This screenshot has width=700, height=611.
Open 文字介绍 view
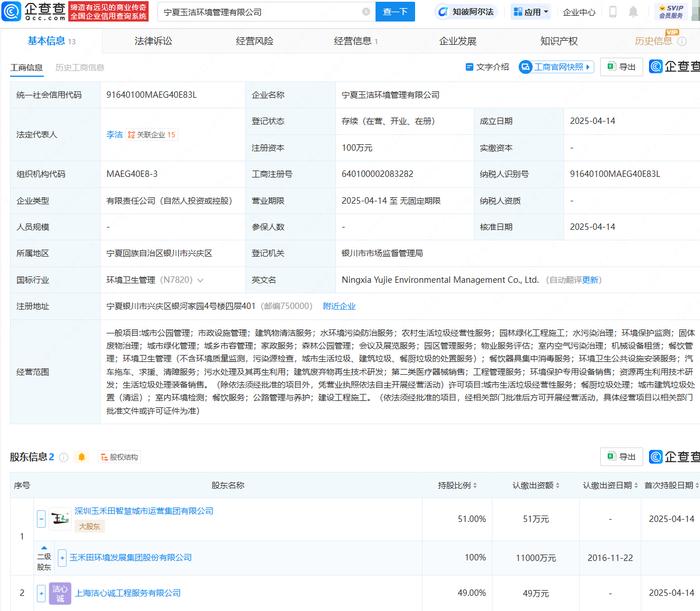487,67
